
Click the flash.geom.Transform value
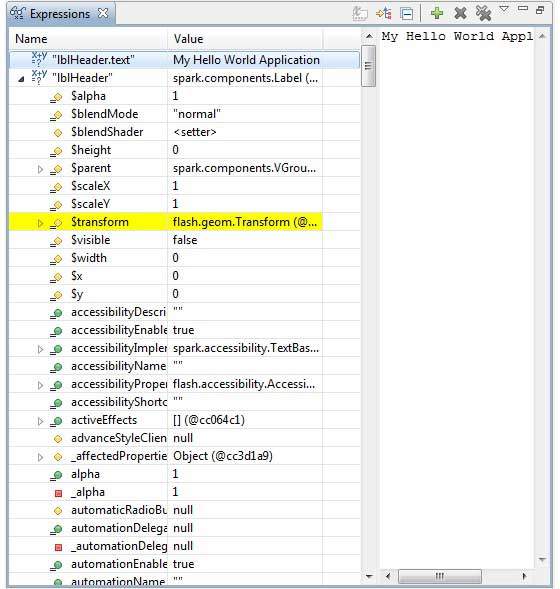(x=245, y=222)
